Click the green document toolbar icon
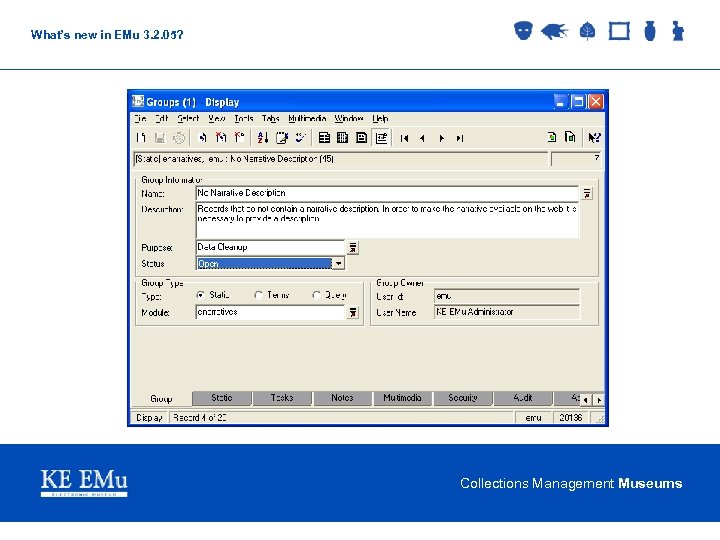Screen dimensions: 720x540 pos(552,137)
